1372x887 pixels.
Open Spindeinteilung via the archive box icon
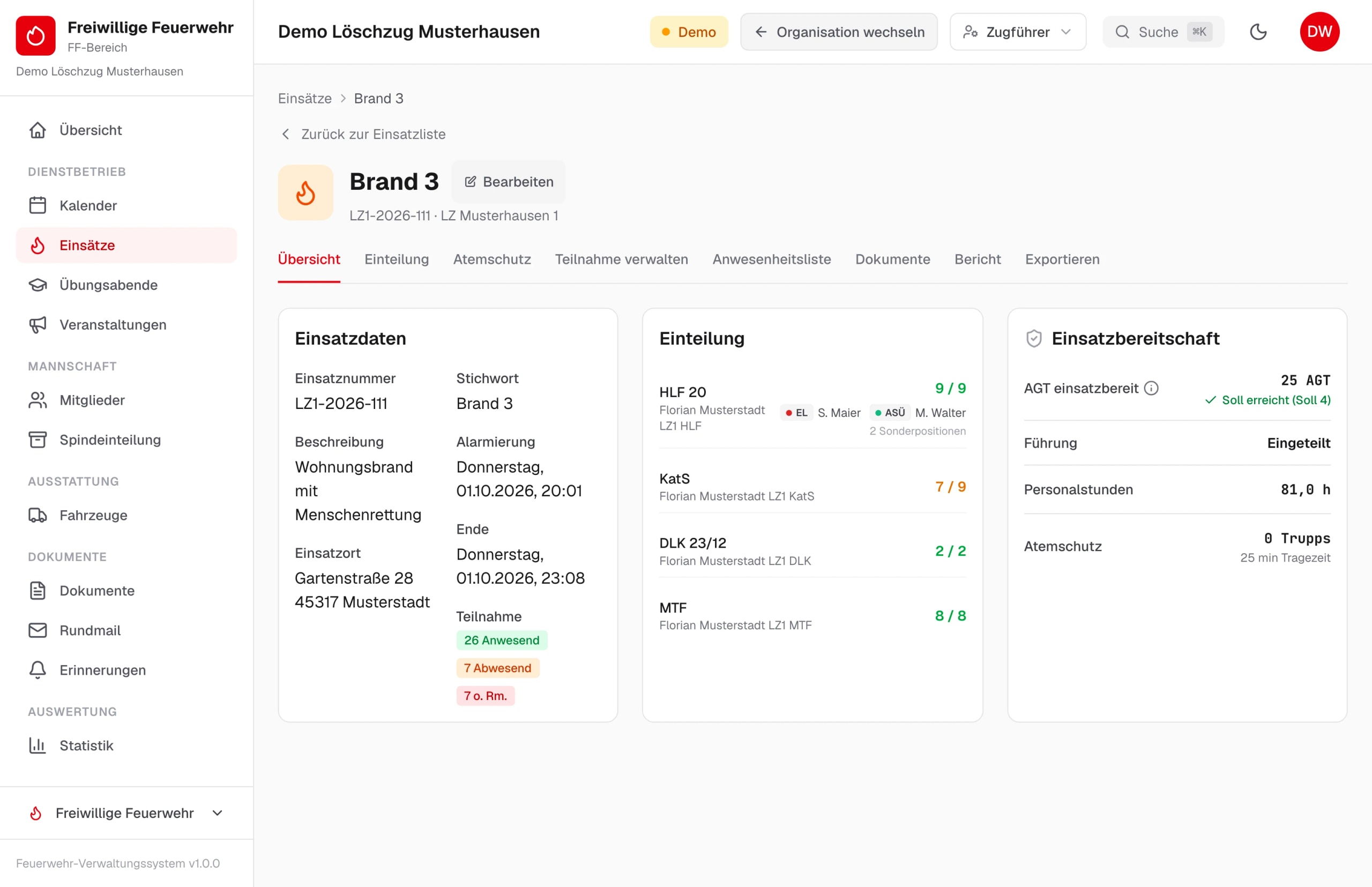38,439
